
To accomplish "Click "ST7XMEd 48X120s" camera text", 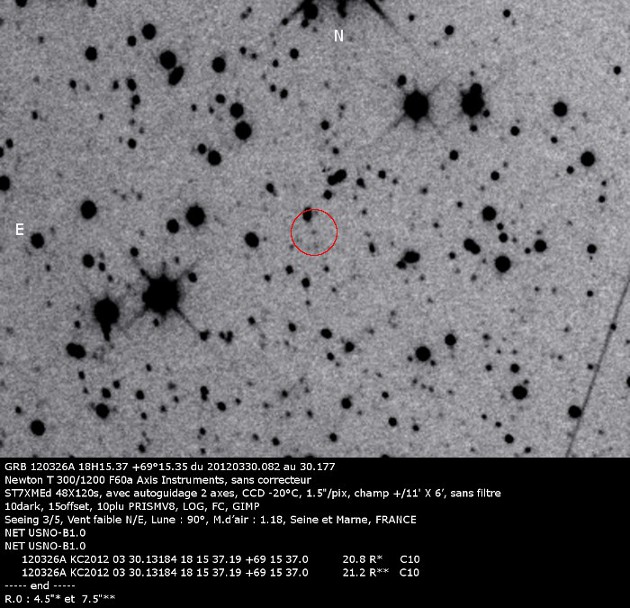I will coord(51,493).
